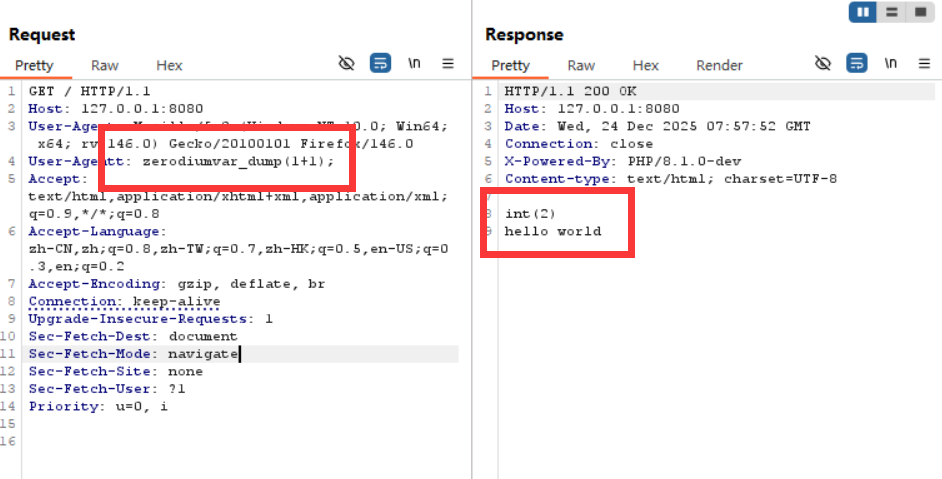This screenshot has width=942, height=479.
Task: Open Response pane hamburger options menu
Action: pos(924,63)
